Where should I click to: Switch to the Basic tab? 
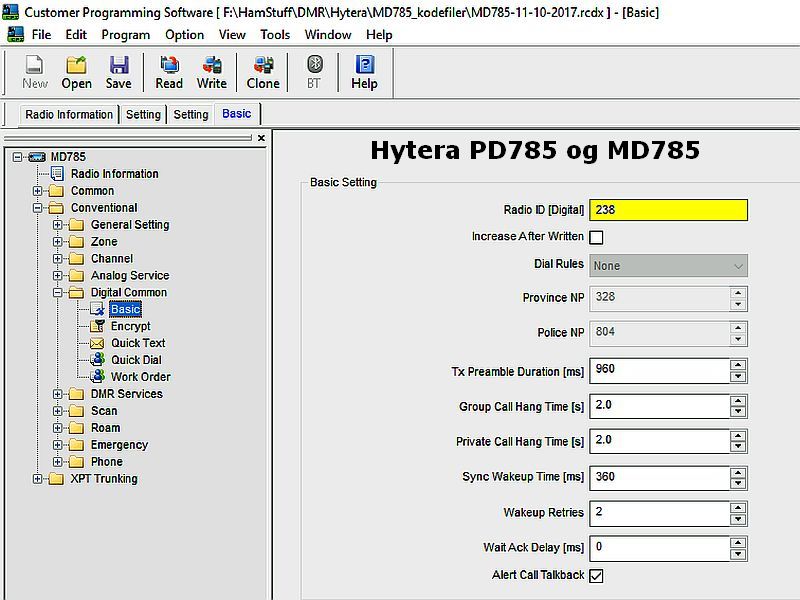pos(237,114)
